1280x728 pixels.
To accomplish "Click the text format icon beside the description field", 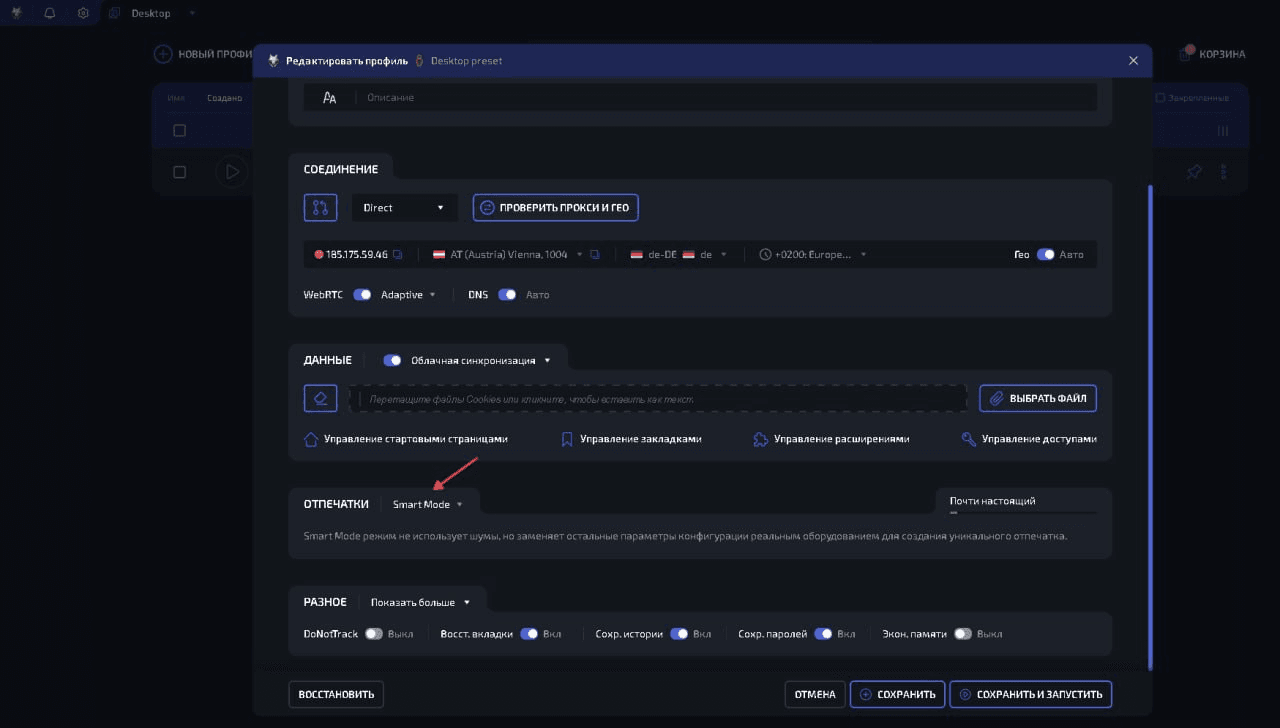I will coord(329,98).
